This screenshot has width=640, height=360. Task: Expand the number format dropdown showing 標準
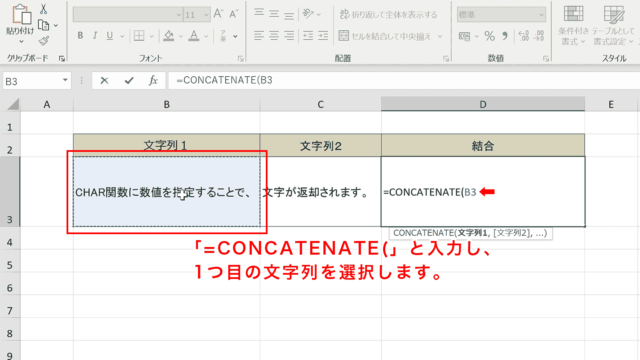coord(541,15)
